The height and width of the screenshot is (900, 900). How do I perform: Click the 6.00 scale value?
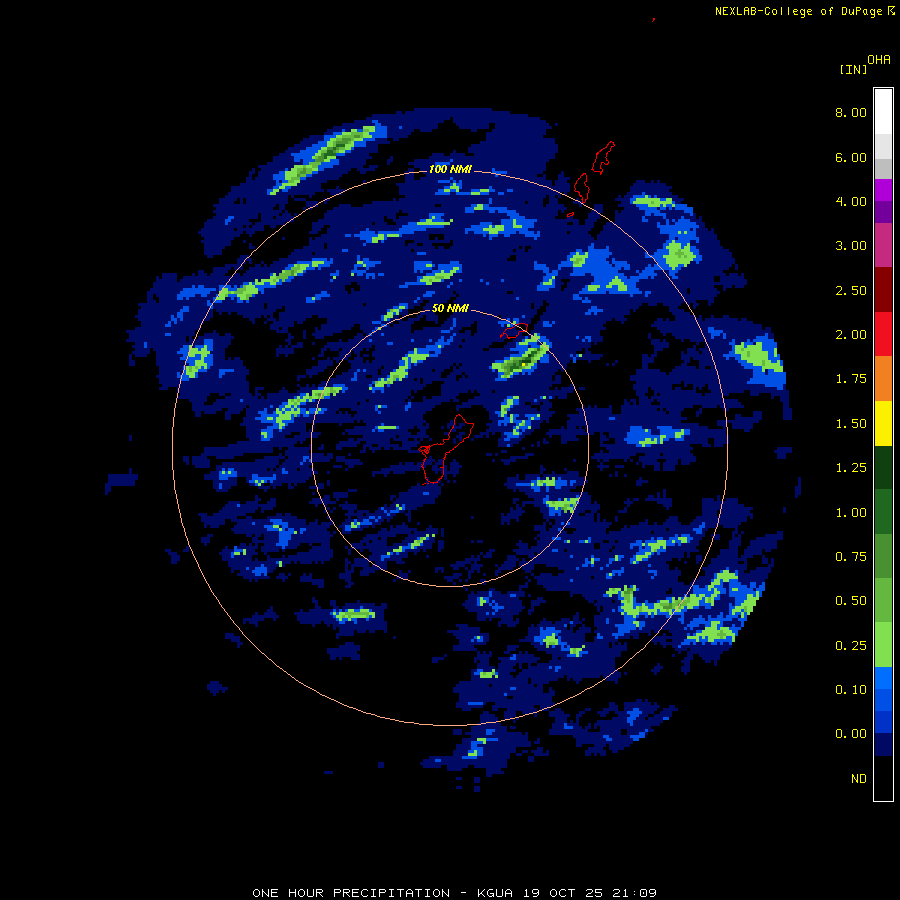click(851, 157)
